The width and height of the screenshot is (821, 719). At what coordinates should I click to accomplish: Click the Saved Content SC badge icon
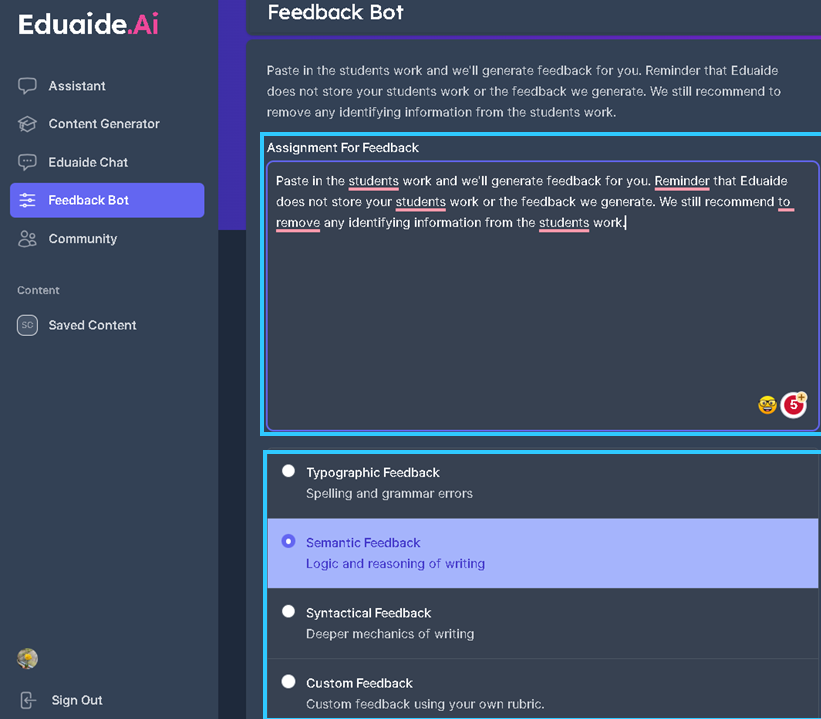27,325
